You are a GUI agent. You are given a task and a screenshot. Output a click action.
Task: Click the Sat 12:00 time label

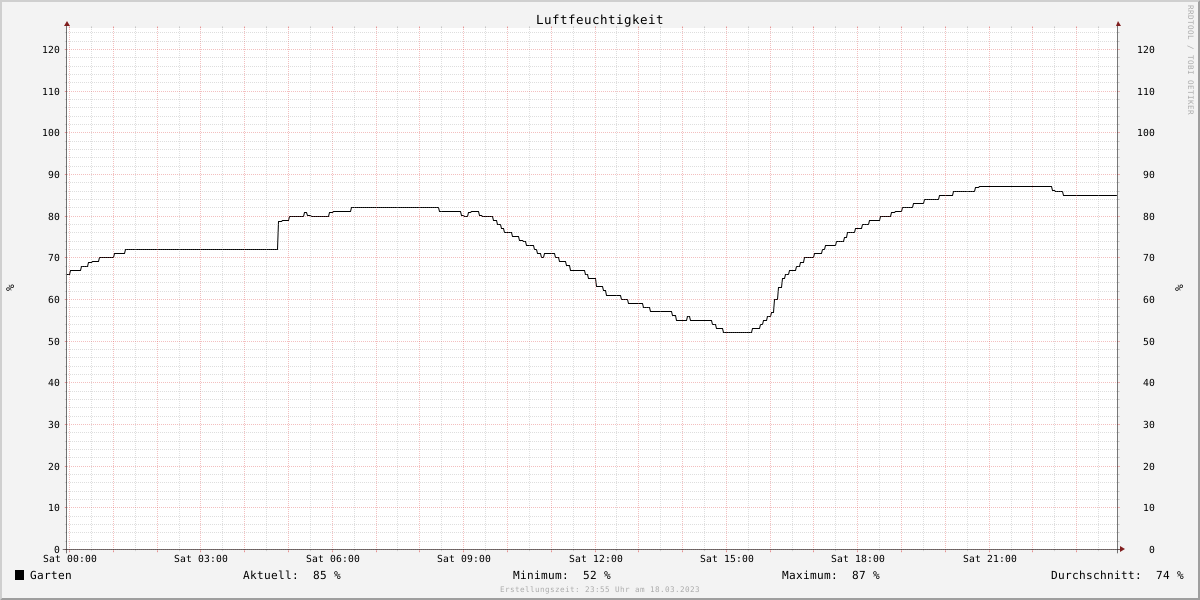(596, 559)
